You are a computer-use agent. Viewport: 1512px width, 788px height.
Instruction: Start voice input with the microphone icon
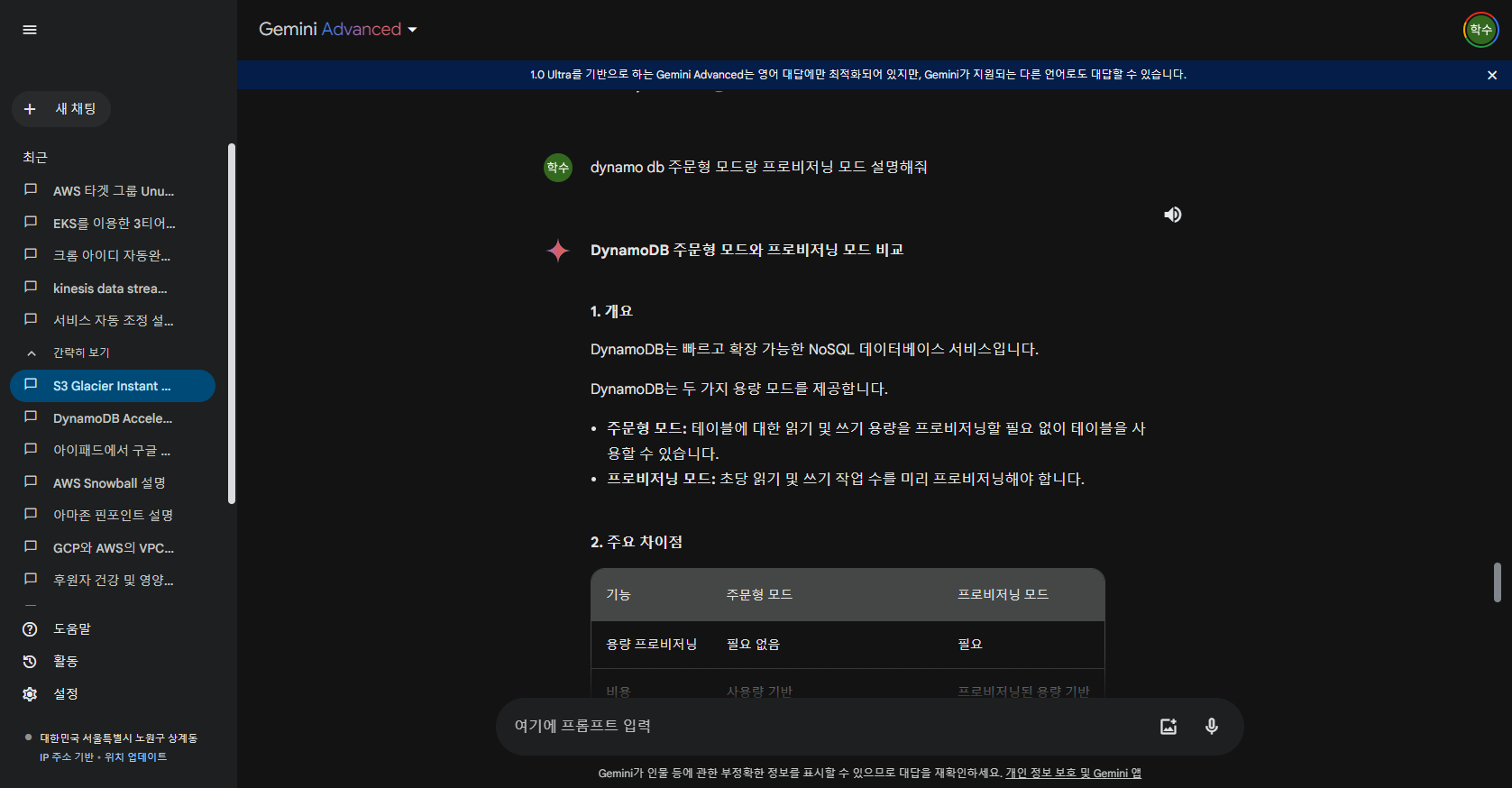[x=1212, y=727]
